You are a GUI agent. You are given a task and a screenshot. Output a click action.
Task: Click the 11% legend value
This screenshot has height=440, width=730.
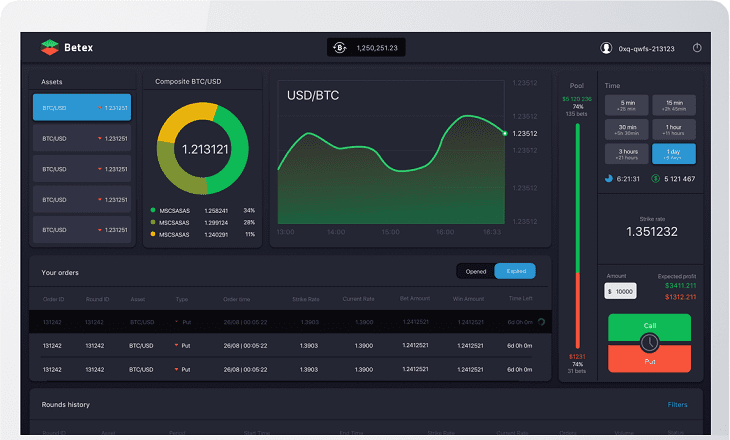tap(250, 234)
